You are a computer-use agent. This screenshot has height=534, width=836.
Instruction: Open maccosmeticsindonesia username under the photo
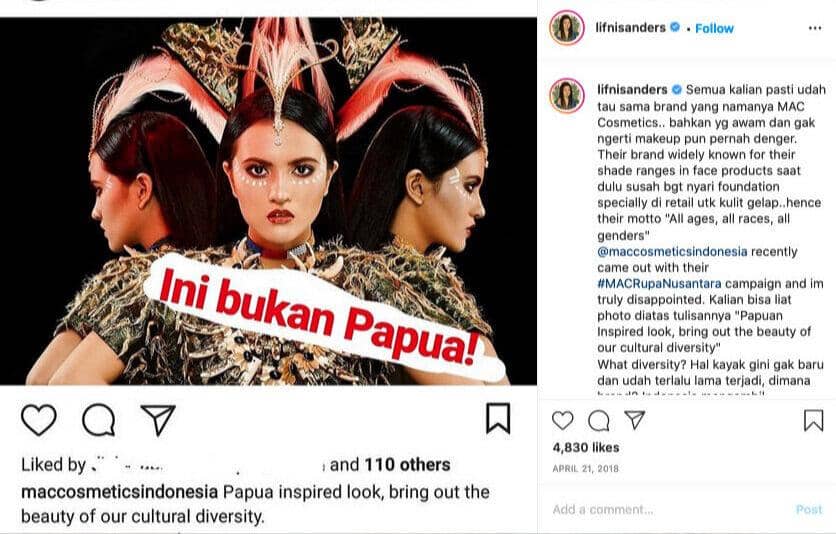point(119,492)
